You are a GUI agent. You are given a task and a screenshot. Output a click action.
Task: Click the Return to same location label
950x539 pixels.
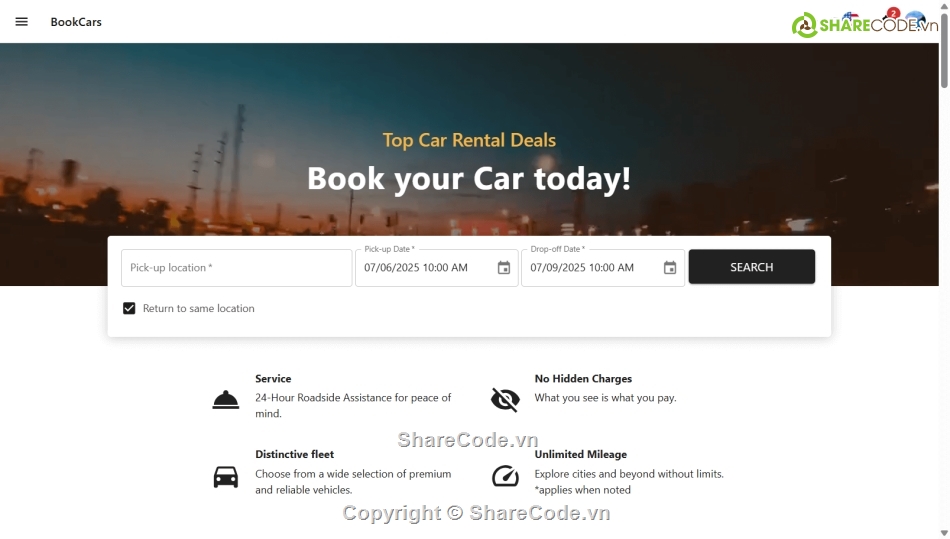(x=199, y=308)
